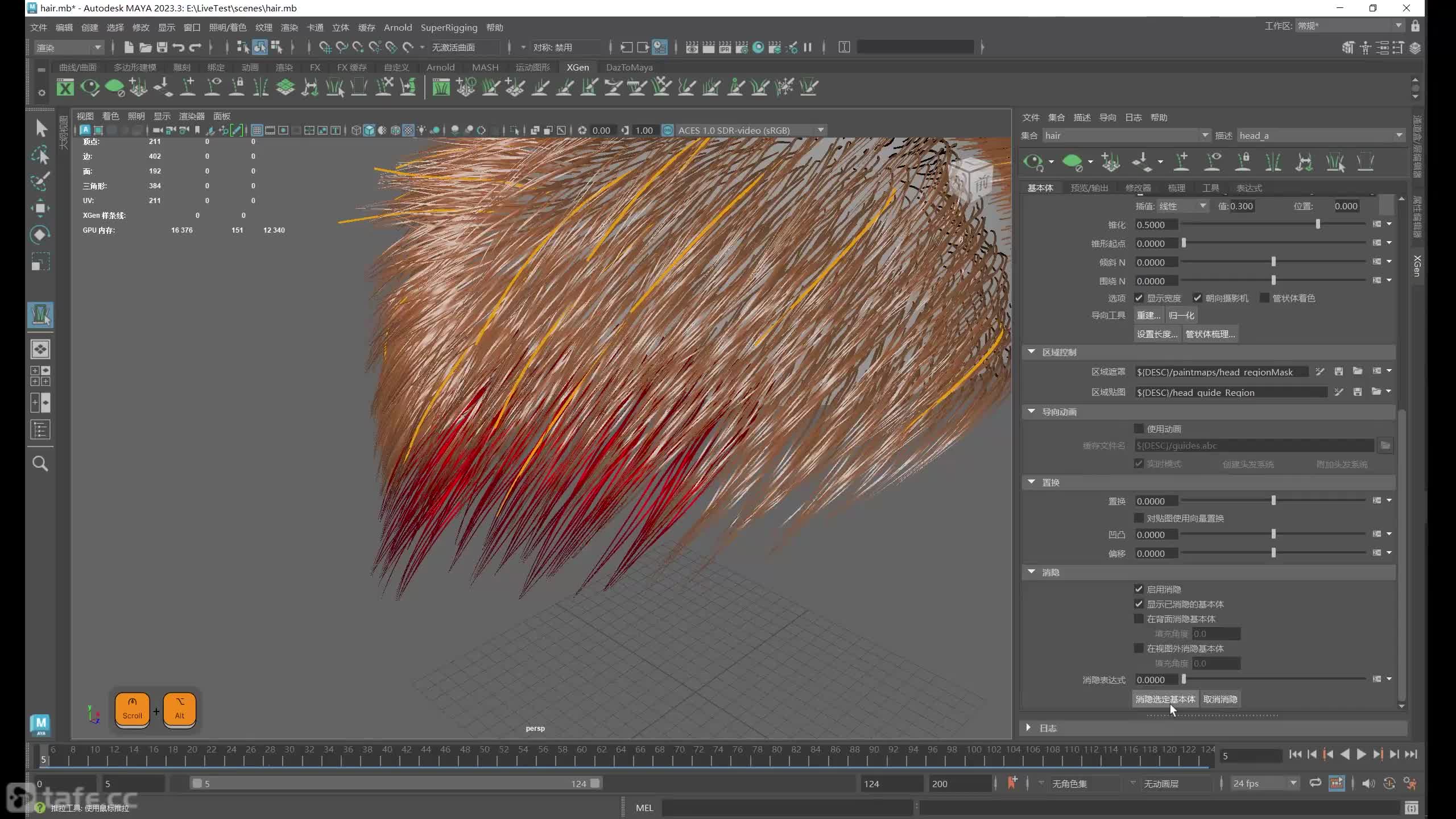Collapse the 消隐 section
The height and width of the screenshot is (819, 1456).
coord(1031,572)
